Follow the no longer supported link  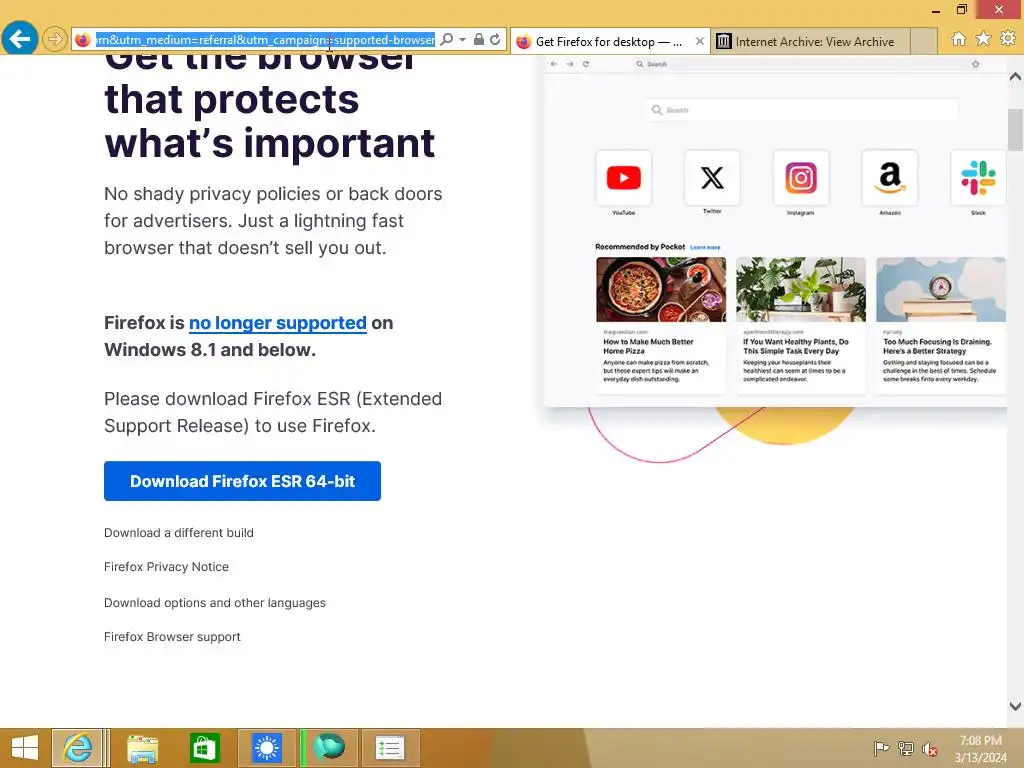point(278,323)
